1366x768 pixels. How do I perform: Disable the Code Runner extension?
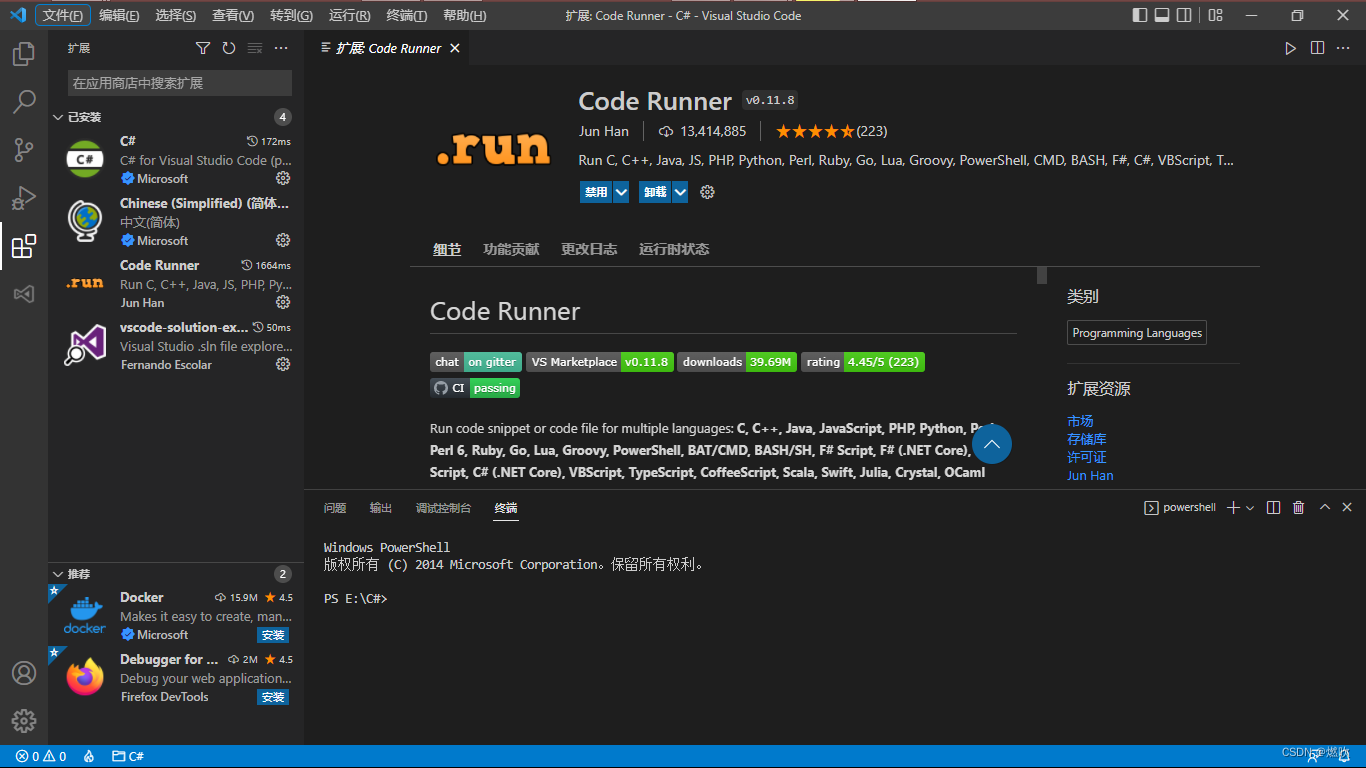tap(596, 192)
